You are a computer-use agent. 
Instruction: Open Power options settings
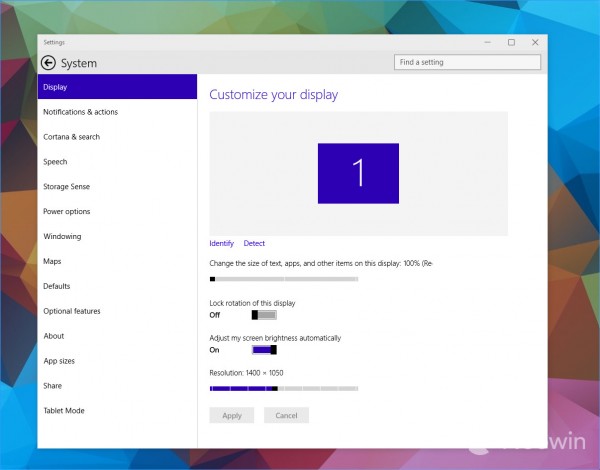(66, 212)
